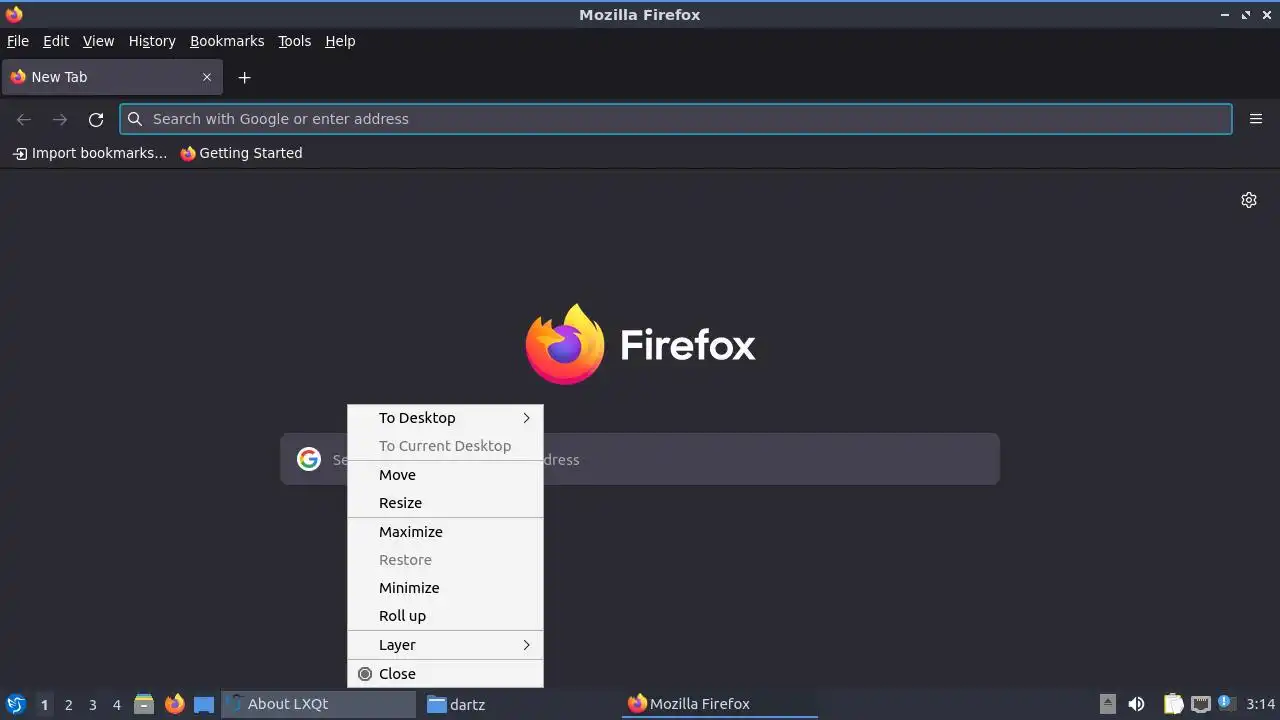
Task: Expand the To Desktop submenu
Action: (x=445, y=418)
